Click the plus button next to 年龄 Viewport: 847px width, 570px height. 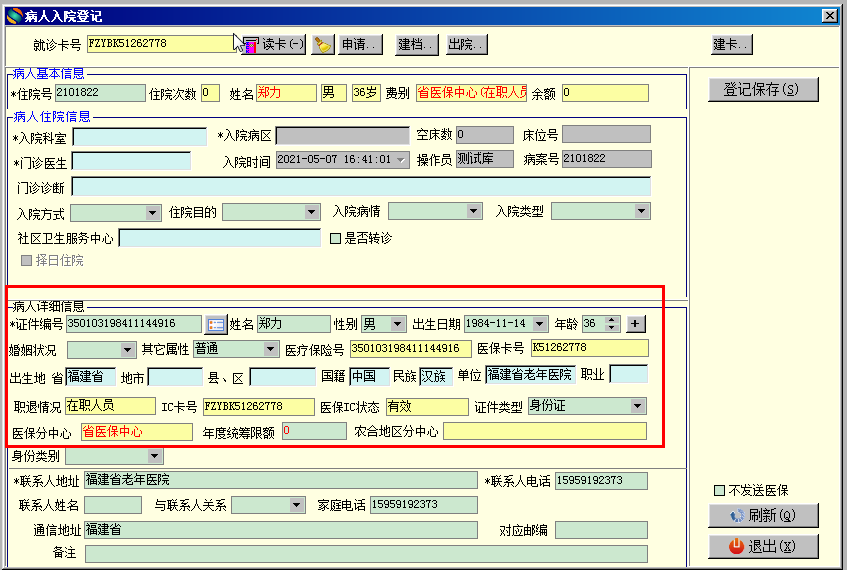636,324
